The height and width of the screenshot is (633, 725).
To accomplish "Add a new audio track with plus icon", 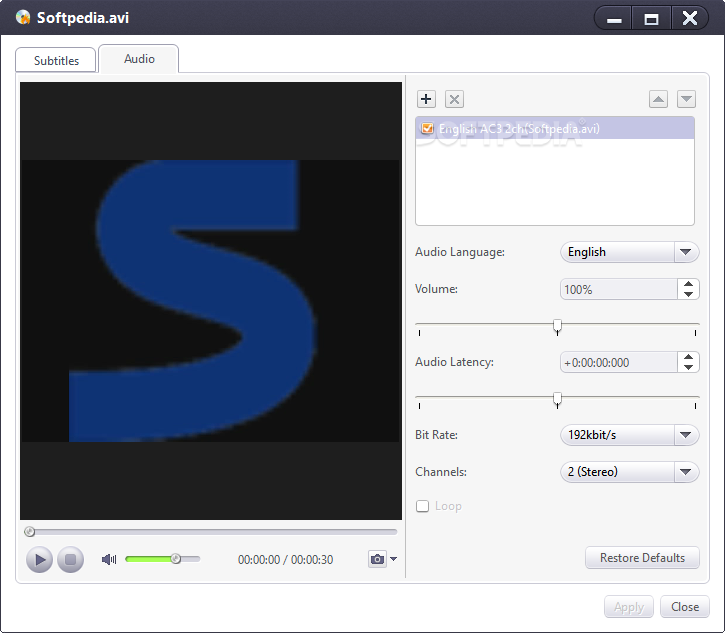I will 426,99.
